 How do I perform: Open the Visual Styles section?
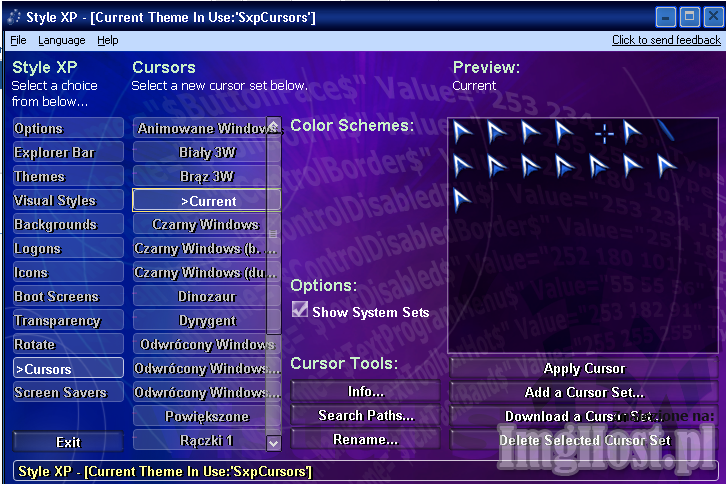pos(69,201)
